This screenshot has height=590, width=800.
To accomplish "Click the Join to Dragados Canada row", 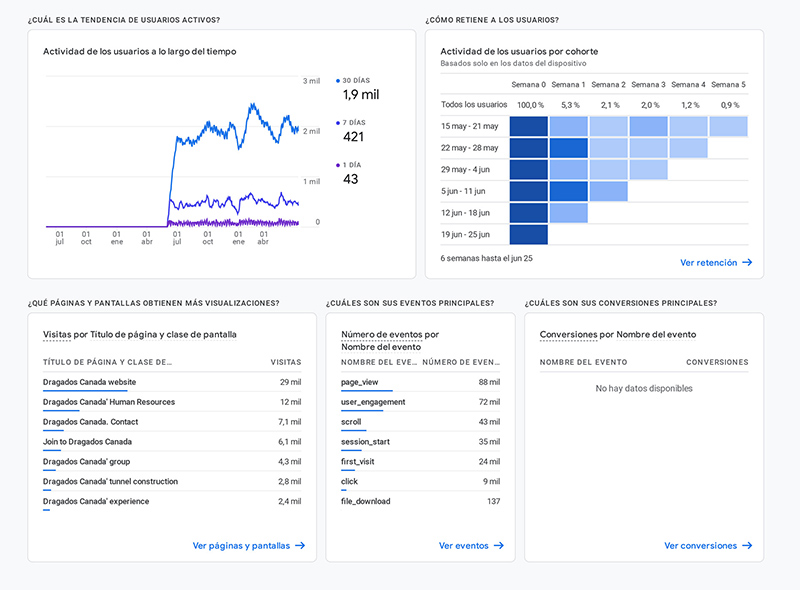I will click(87, 441).
